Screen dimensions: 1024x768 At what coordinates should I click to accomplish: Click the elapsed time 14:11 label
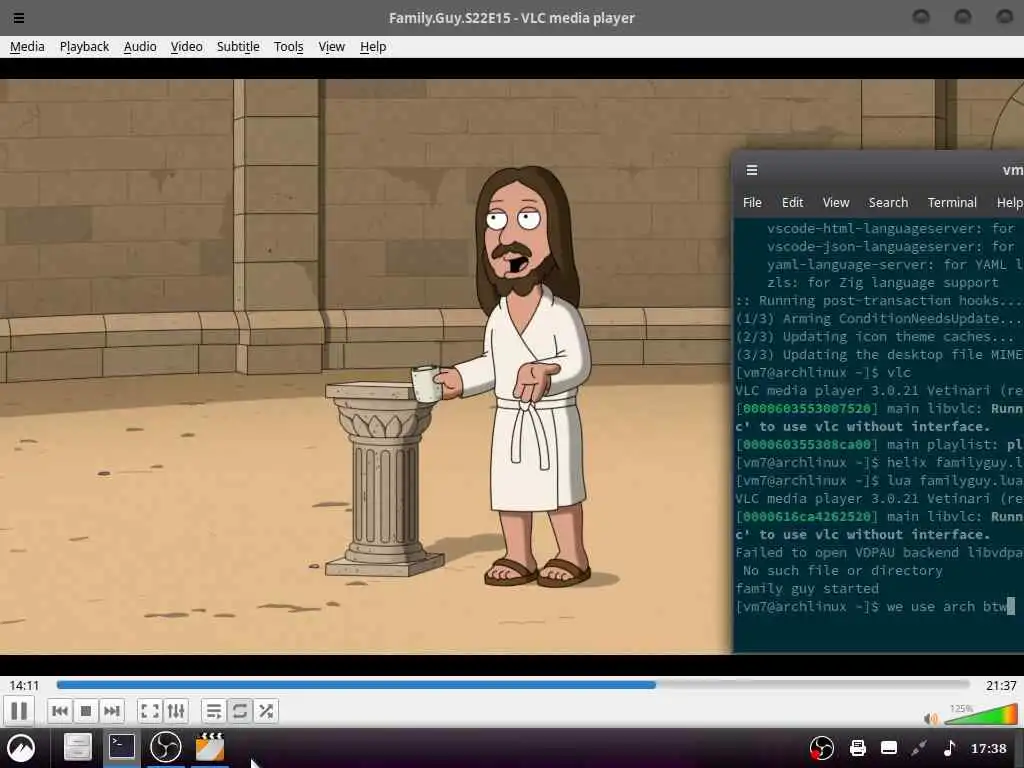(24, 685)
